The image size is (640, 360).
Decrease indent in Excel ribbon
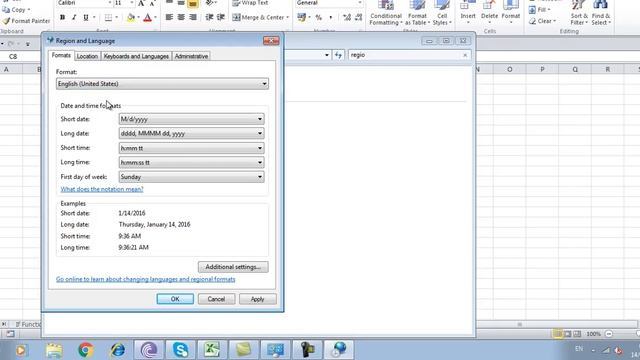click(x=209, y=17)
